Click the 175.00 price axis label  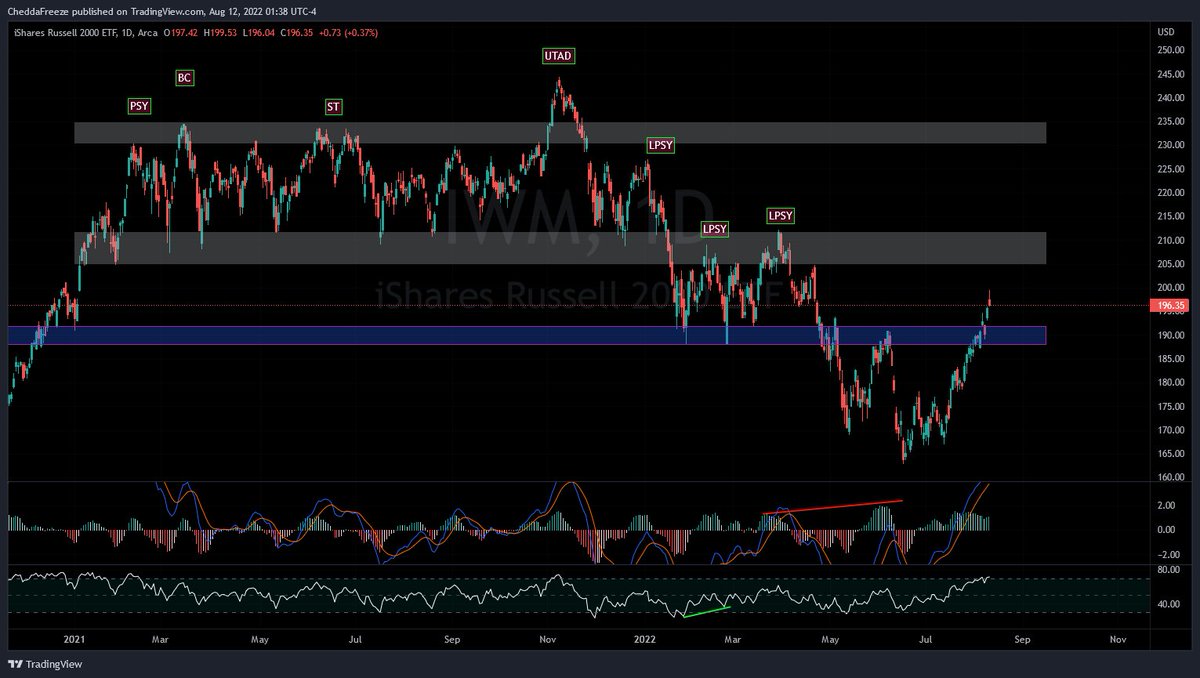pos(1170,407)
